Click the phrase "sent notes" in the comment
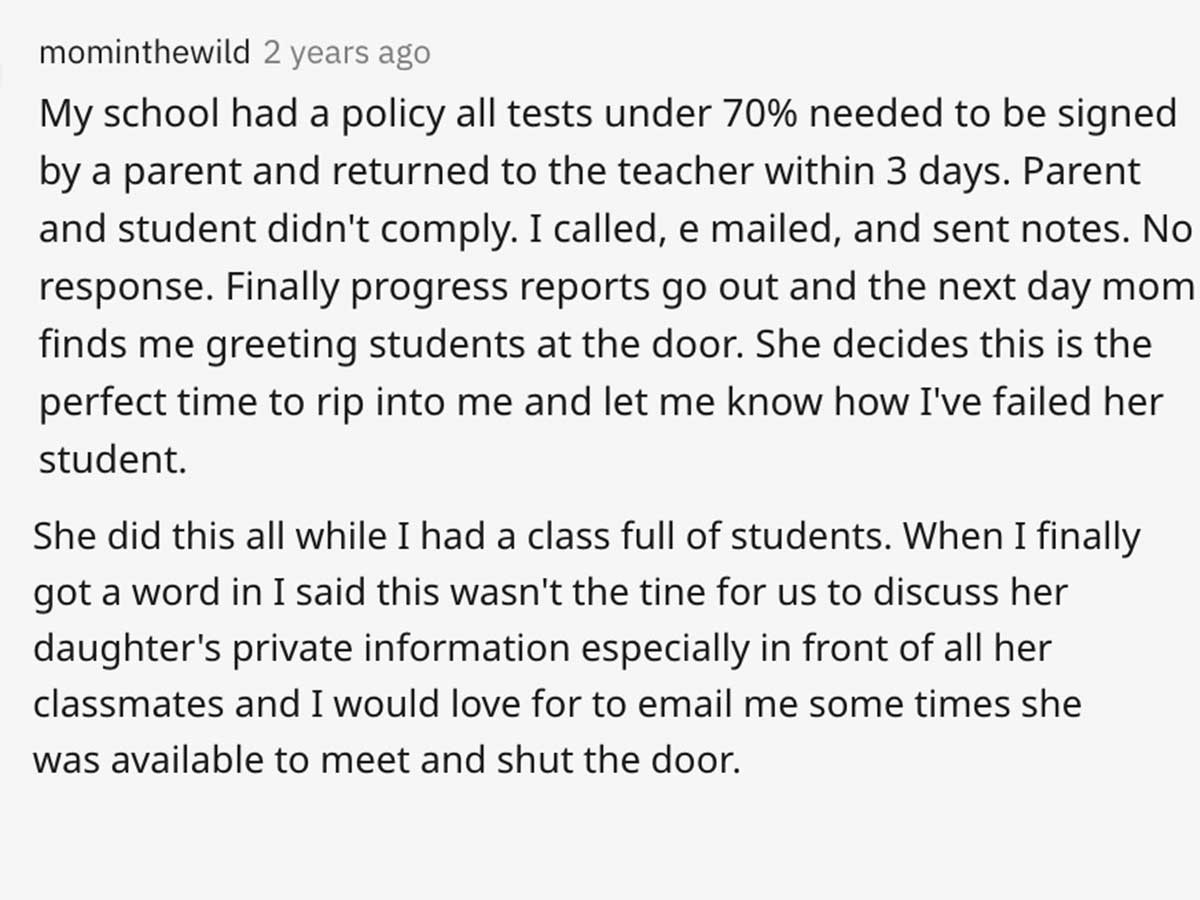 click(1020, 230)
